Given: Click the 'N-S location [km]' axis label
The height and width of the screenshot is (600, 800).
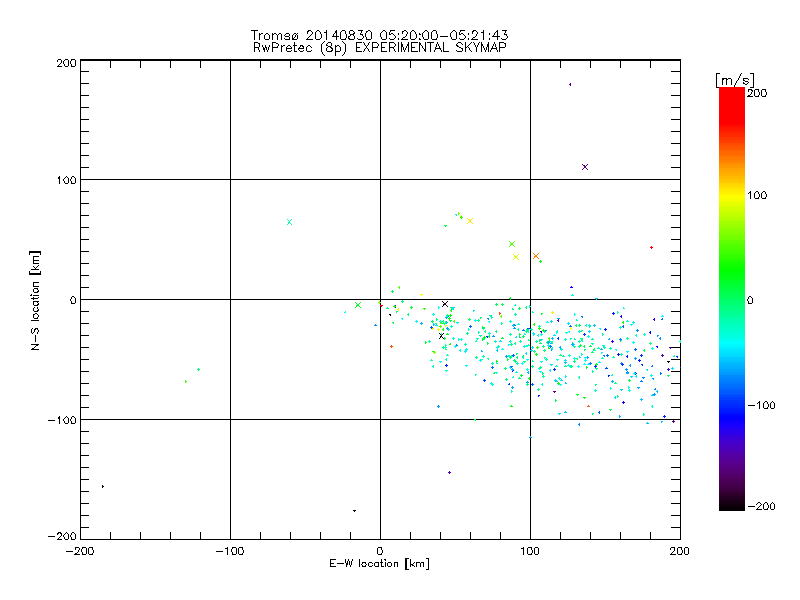Looking at the screenshot, I should click(x=35, y=300).
